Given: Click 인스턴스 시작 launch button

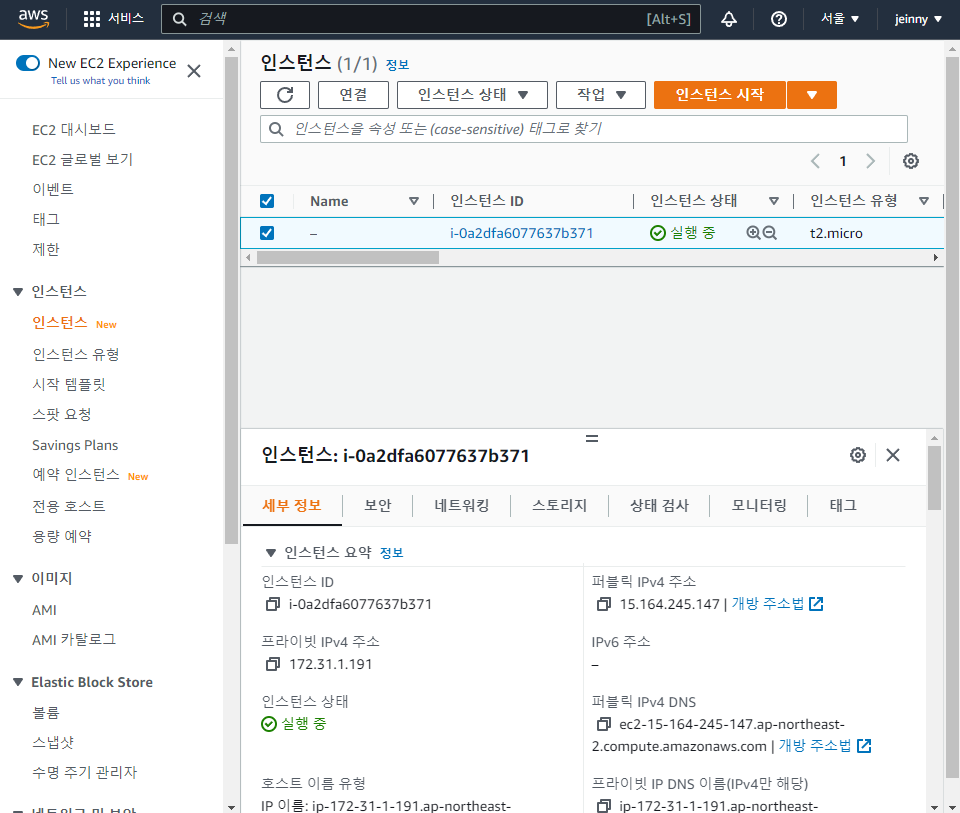Looking at the screenshot, I should click(x=720, y=95).
